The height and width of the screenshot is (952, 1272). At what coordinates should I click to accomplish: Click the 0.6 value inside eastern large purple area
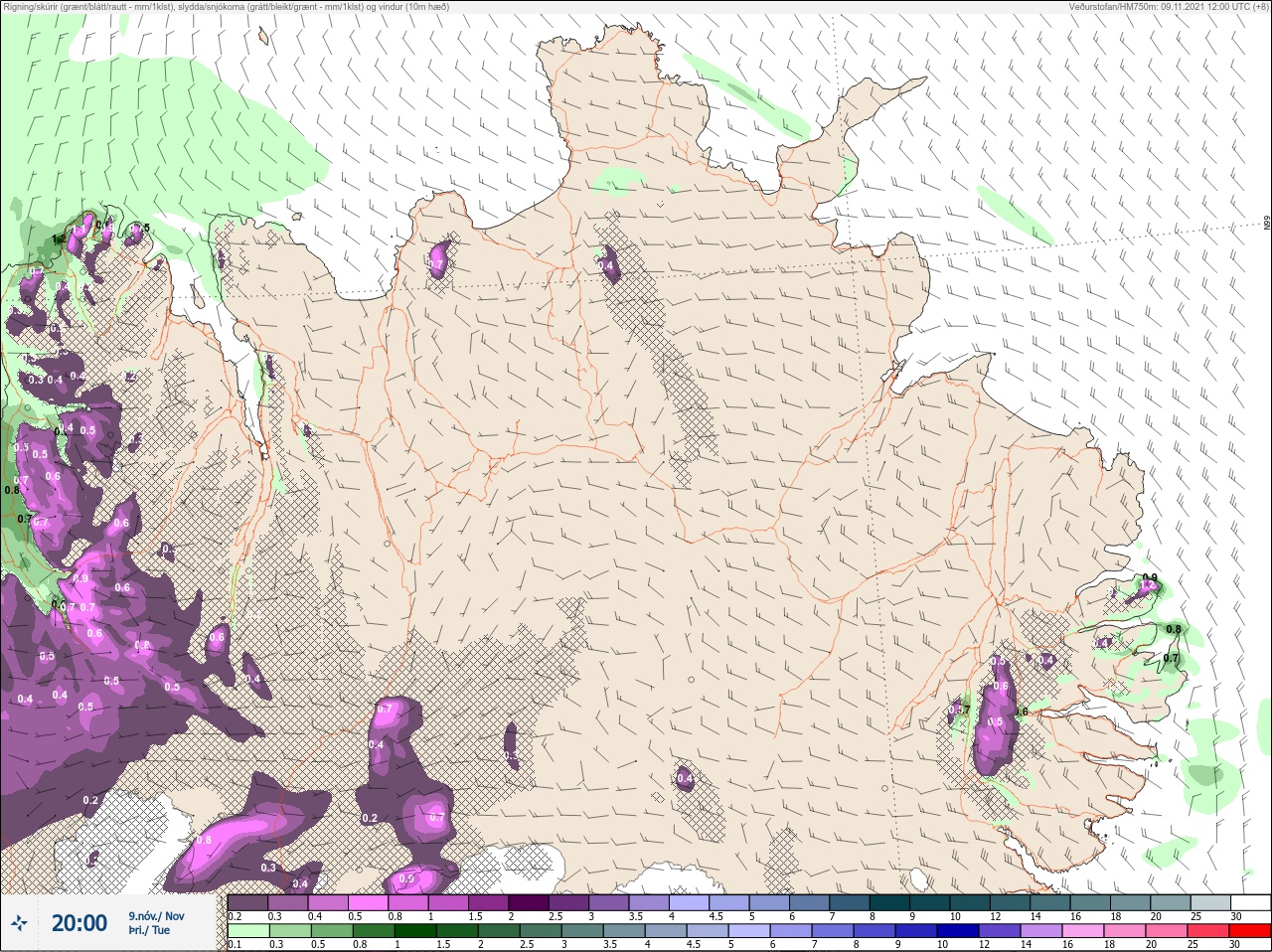1001,686
